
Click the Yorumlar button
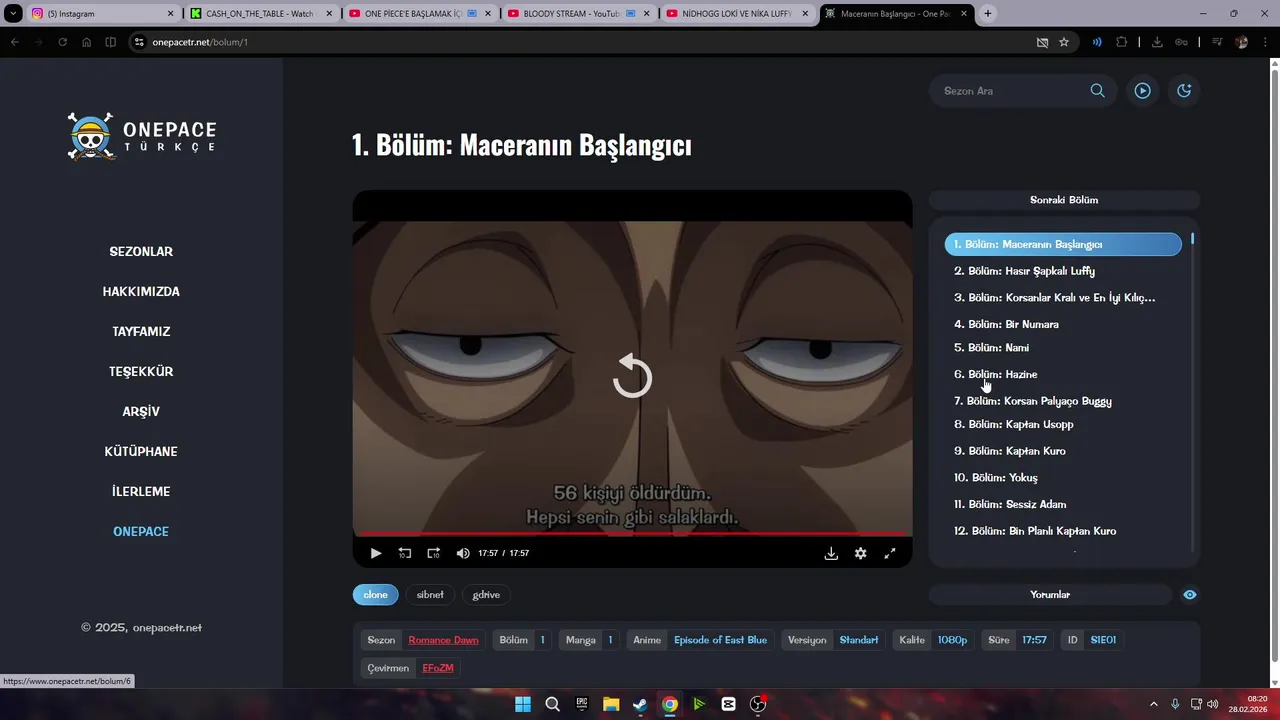point(1050,595)
